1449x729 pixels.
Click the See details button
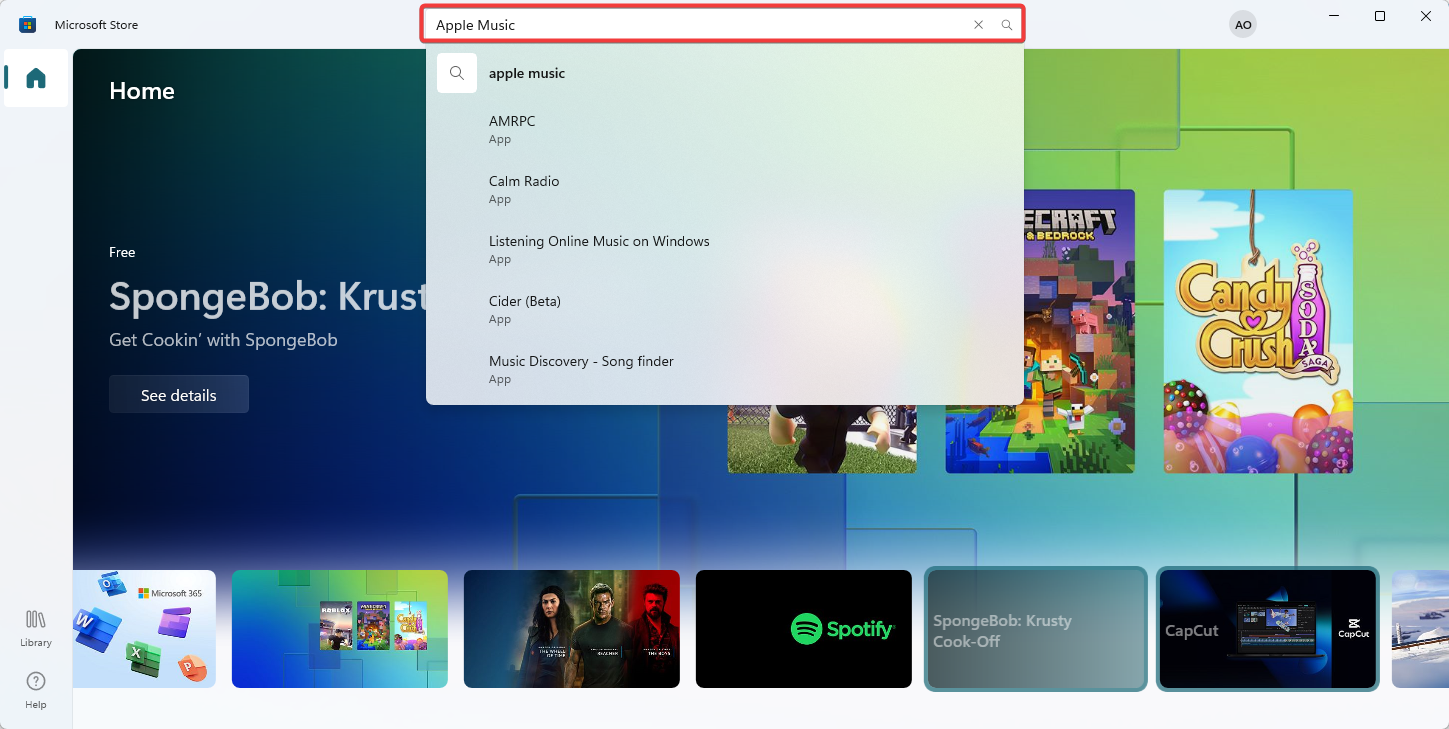coord(179,395)
